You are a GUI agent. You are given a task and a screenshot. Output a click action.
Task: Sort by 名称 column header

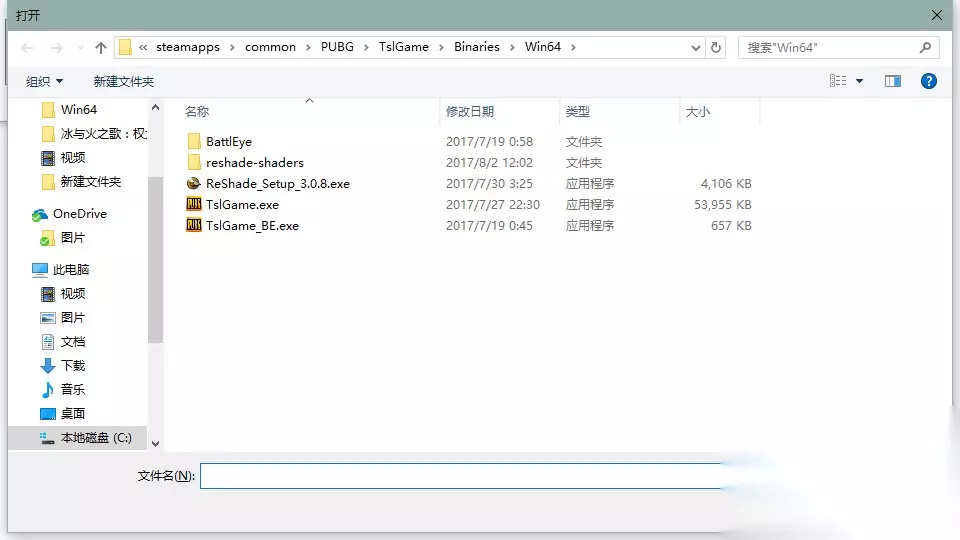[197, 111]
